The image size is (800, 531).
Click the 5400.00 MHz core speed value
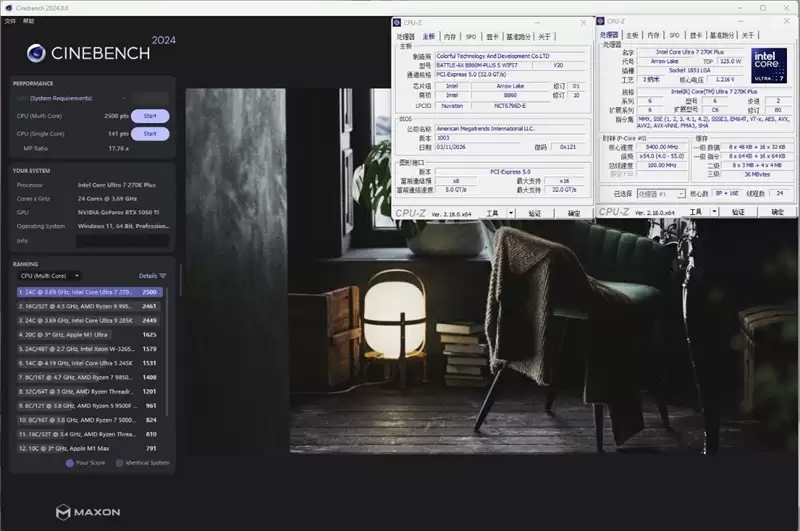pos(662,147)
